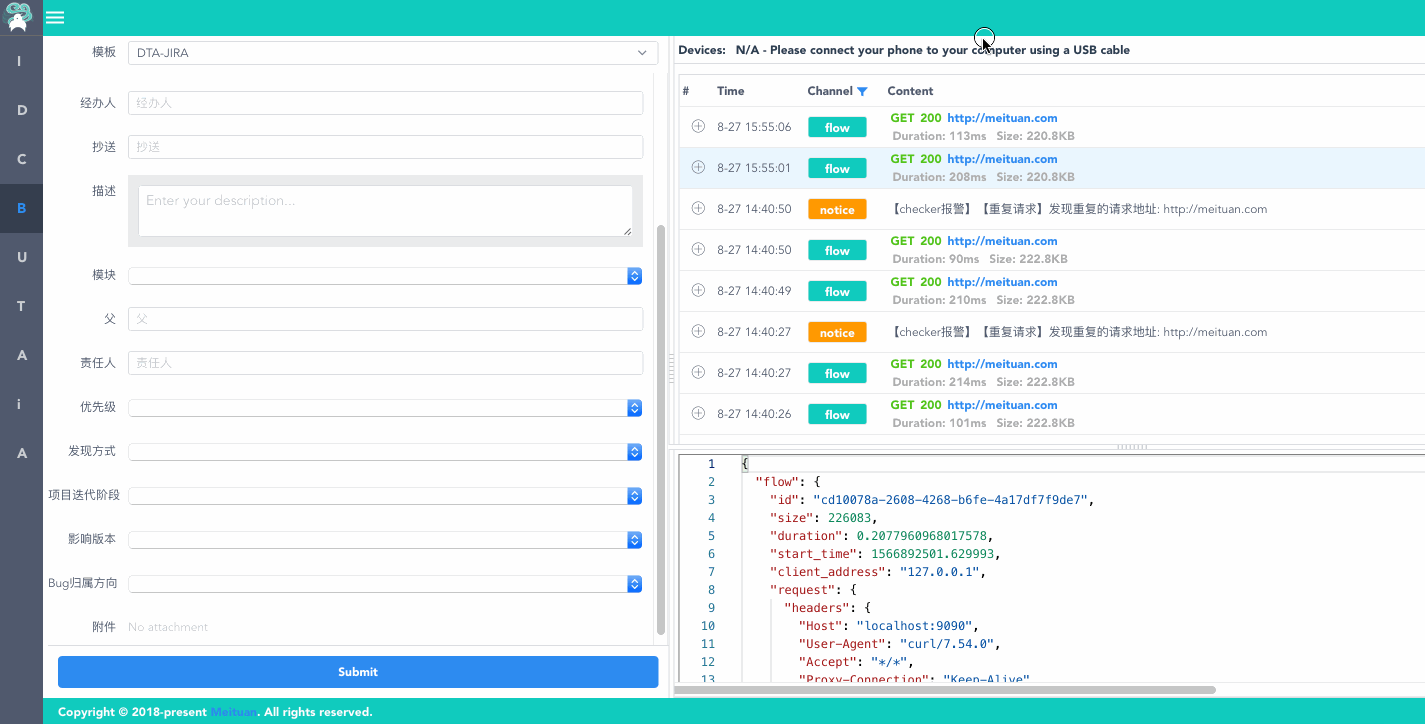
Task: Click the Time column header
Action: [x=731, y=91]
